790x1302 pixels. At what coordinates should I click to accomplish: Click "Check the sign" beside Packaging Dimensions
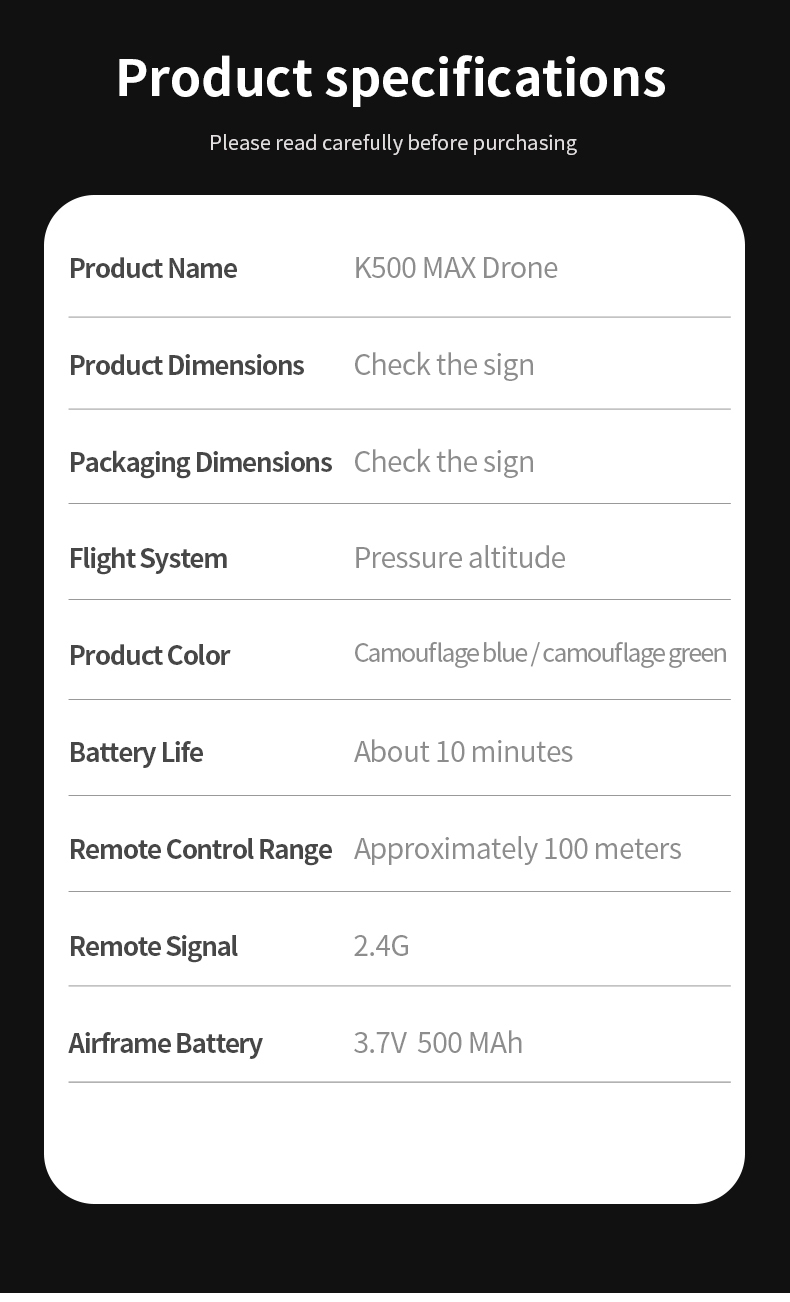click(444, 462)
